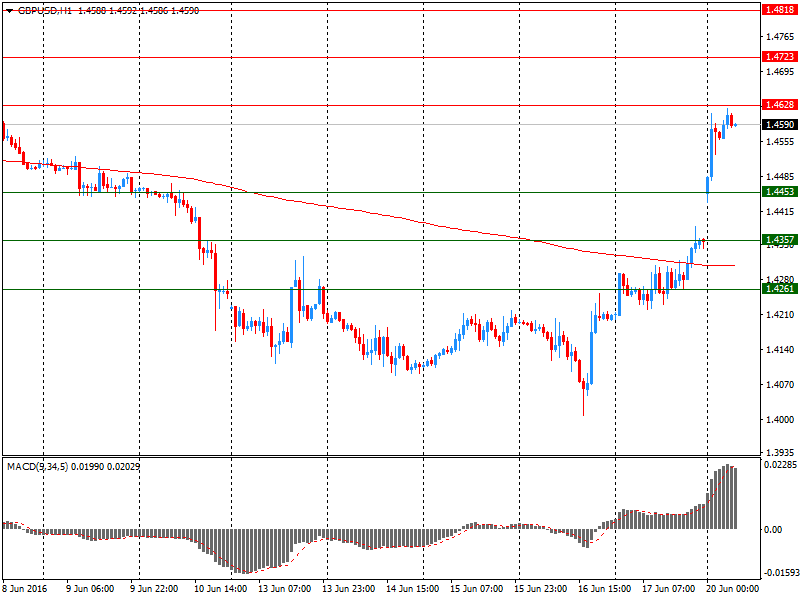Image resolution: width=800 pixels, height=600 pixels.
Task: Click the 15 Jun 23:00 time label
Action: click(540, 589)
